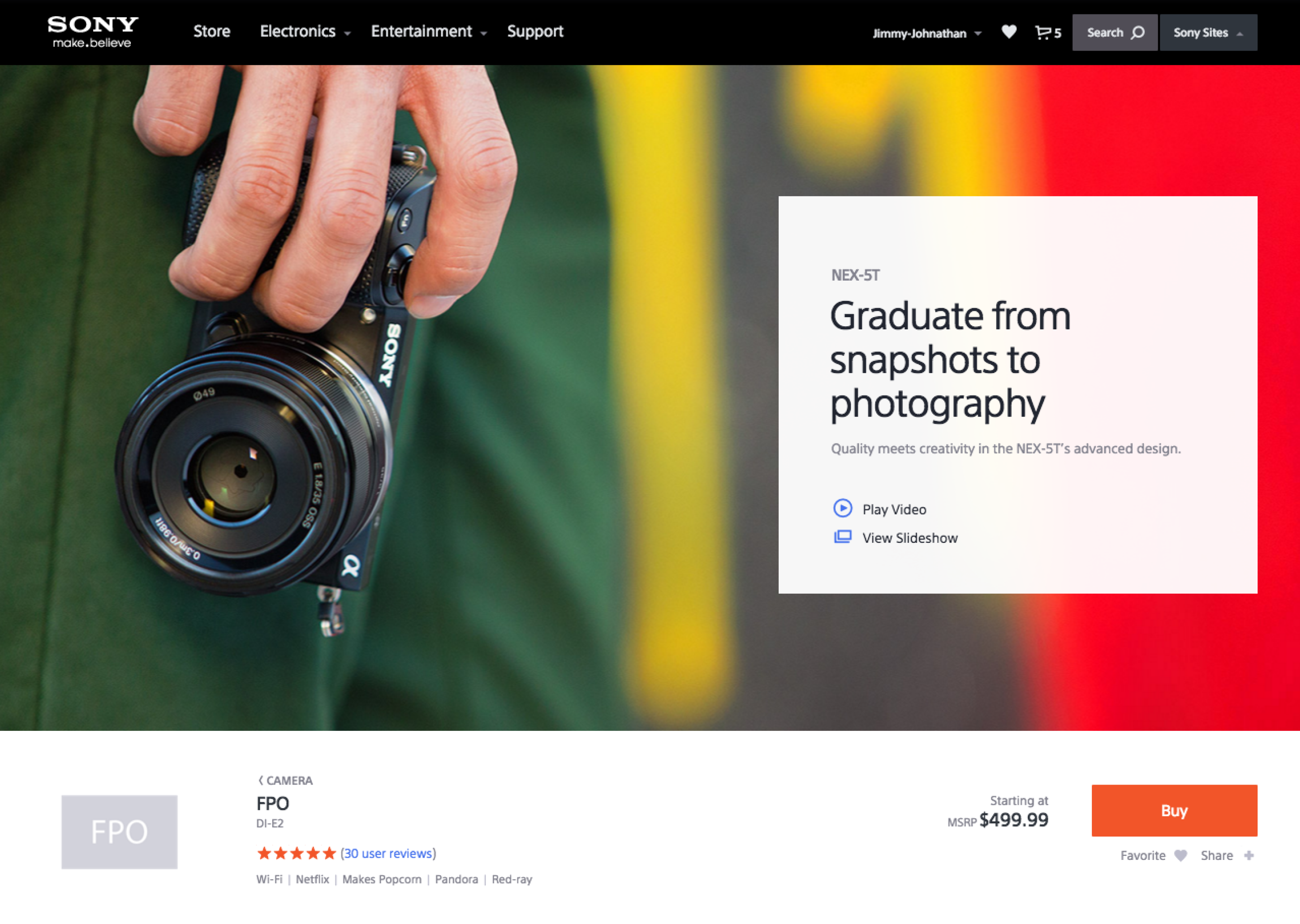Screen dimensions: 1300x924
Task: Click the five-star rating
Action: 296,853
